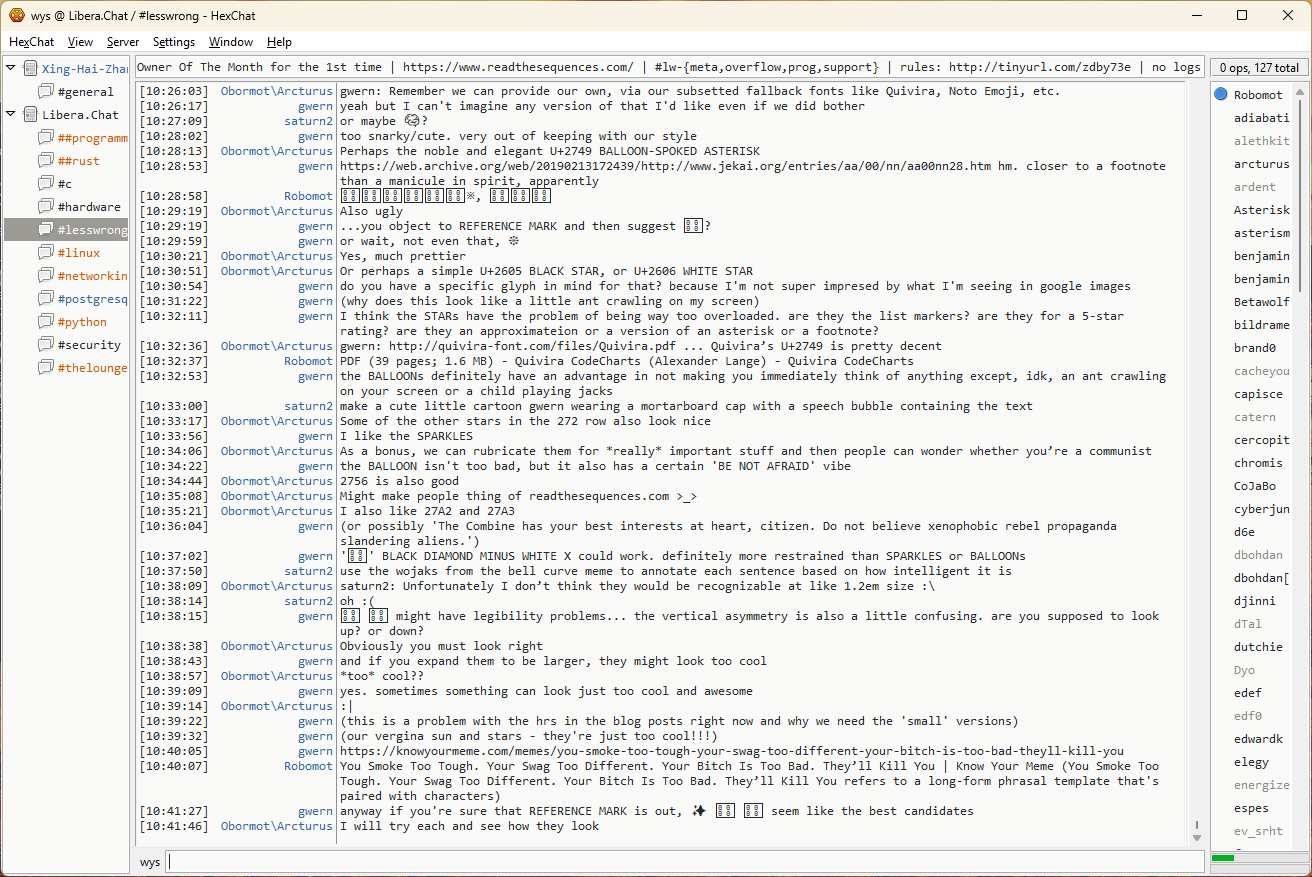Click chat scrollbar down arrow
This screenshot has width=1312, height=877.
pyautogui.click(x=1197, y=837)
